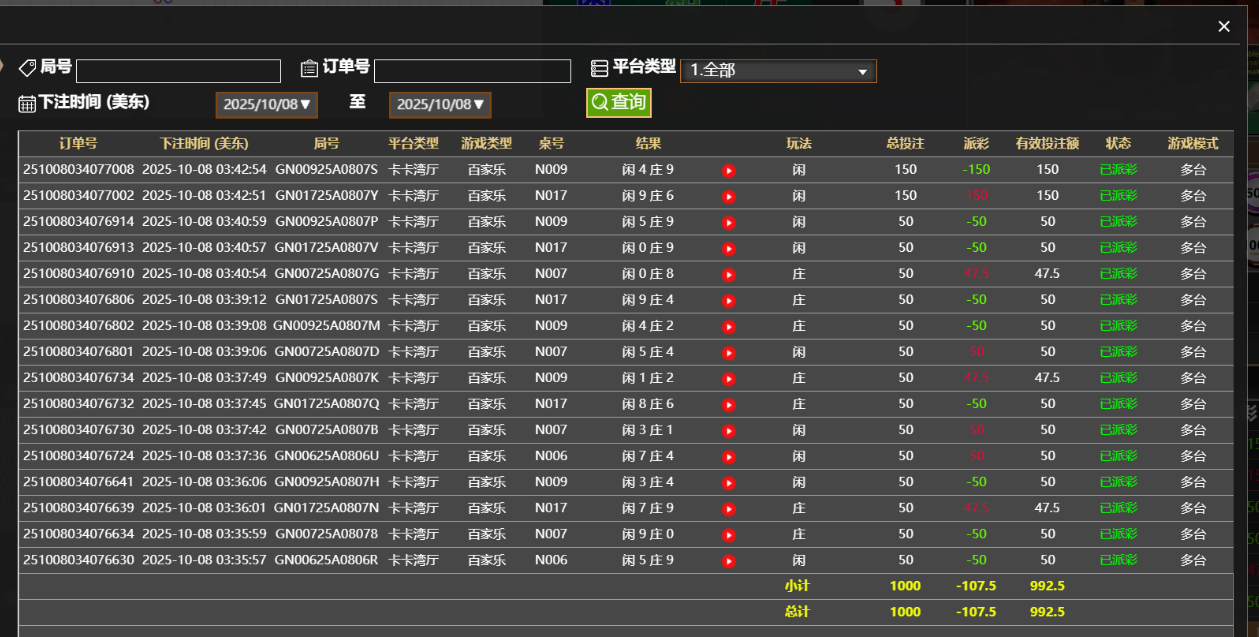The image size is (1259, 637).
Task: Click the clipboard icon beside 订单号
Action: coord(310,66)
